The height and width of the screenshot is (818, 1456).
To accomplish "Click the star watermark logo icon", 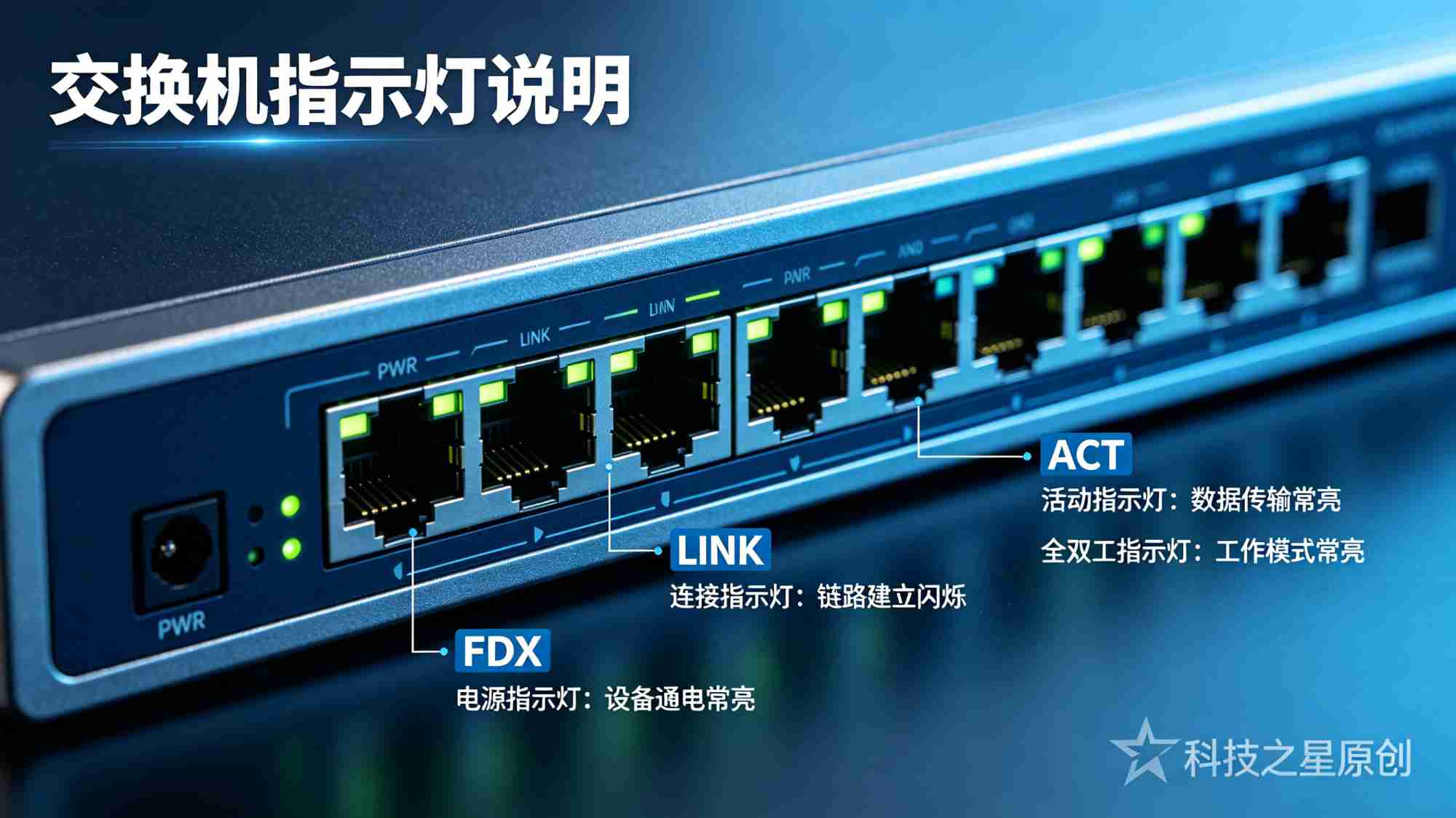I will 1144,752.
